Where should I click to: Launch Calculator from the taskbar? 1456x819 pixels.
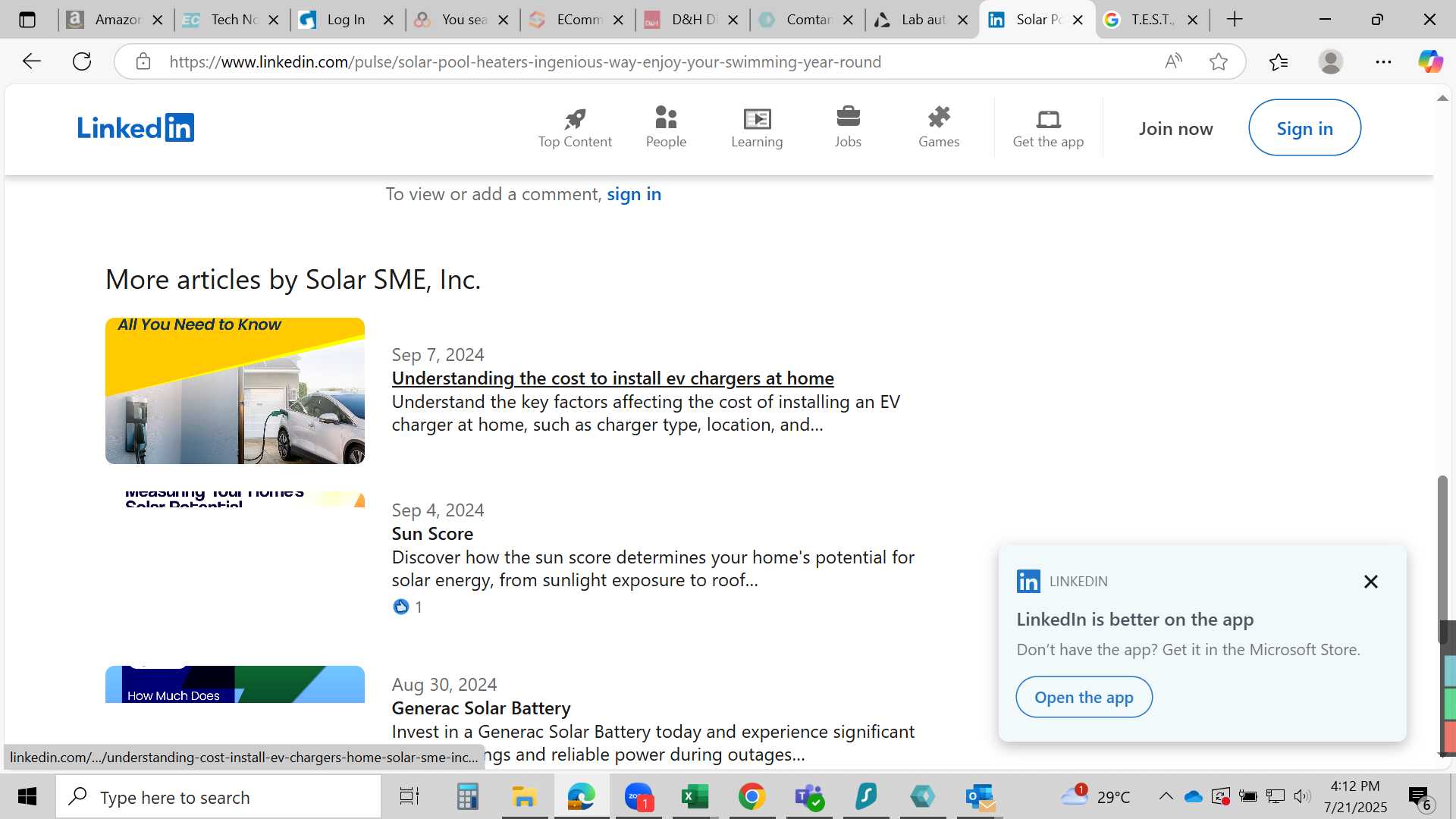467,797
